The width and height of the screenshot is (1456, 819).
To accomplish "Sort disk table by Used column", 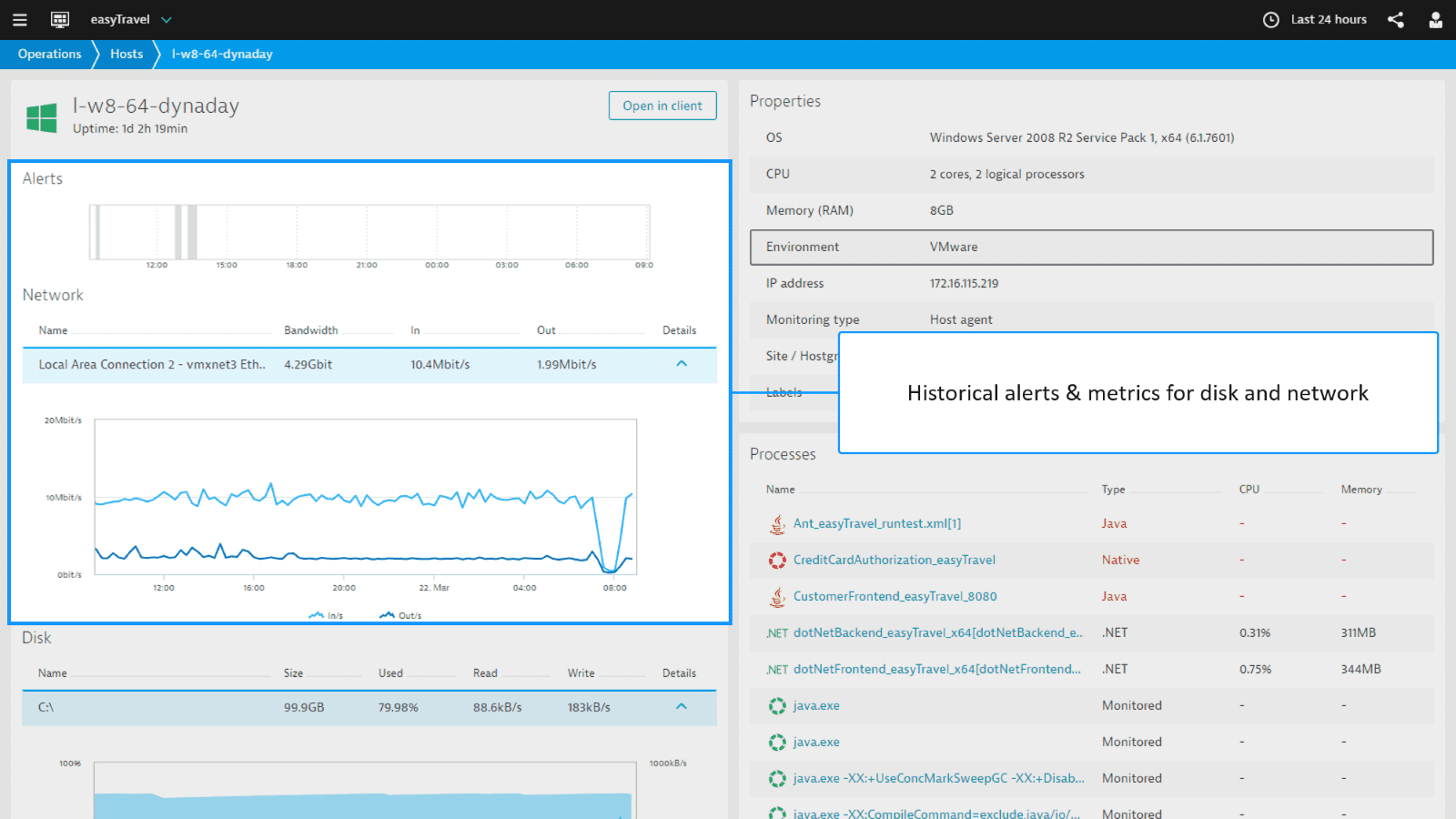I will (x=390, y=673).
